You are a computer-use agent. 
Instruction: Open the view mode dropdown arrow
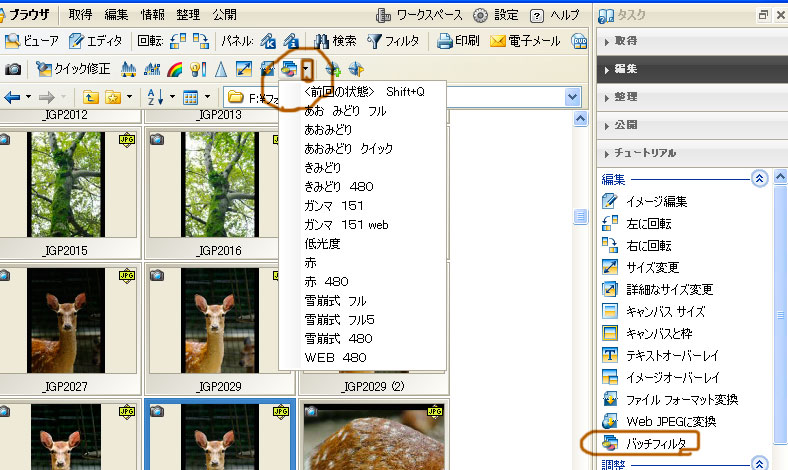pyautogui.click(x=208, y=97)
